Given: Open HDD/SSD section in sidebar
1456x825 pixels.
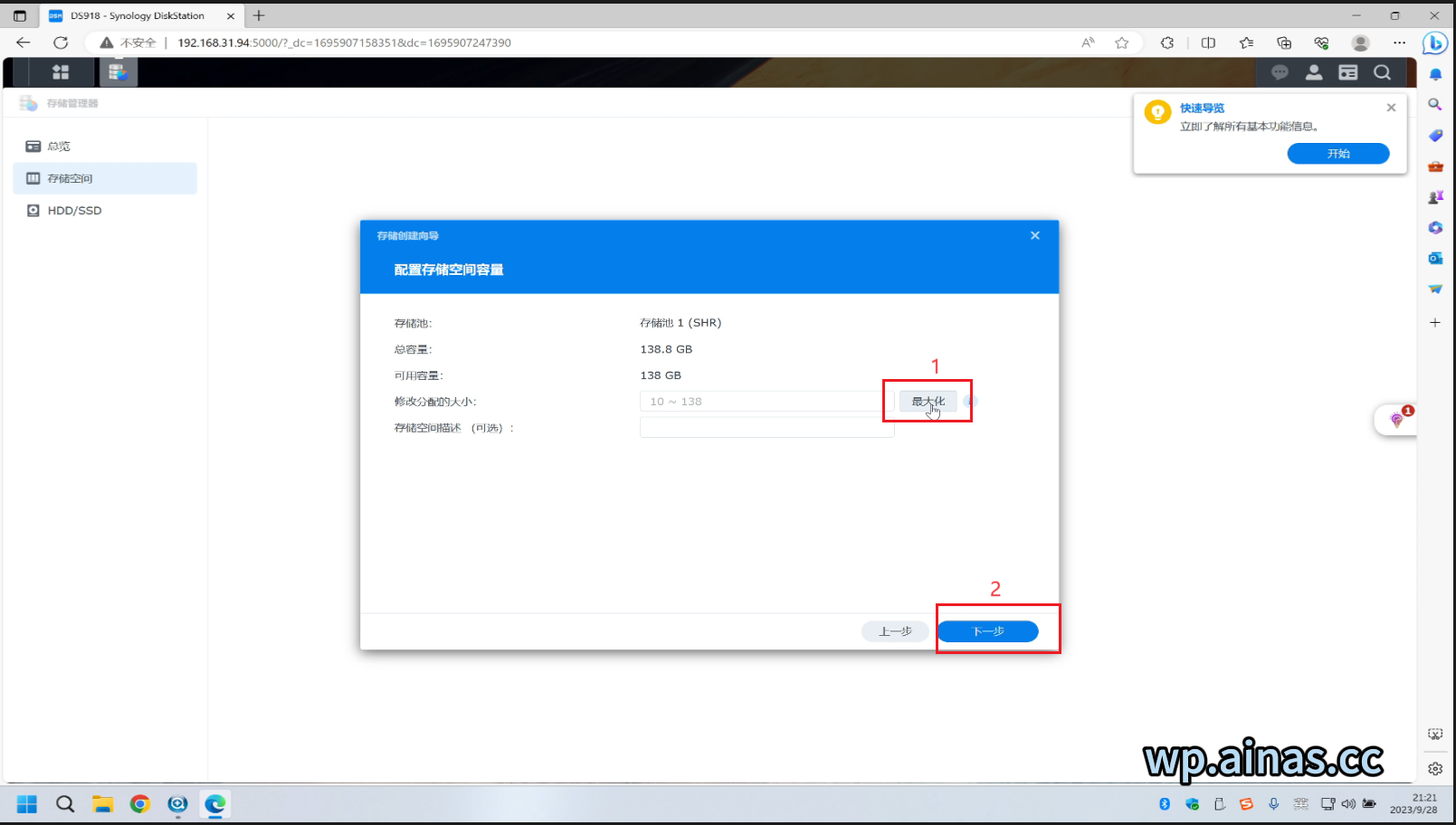Looking at the screenshot, I should (x=74, y=211).
